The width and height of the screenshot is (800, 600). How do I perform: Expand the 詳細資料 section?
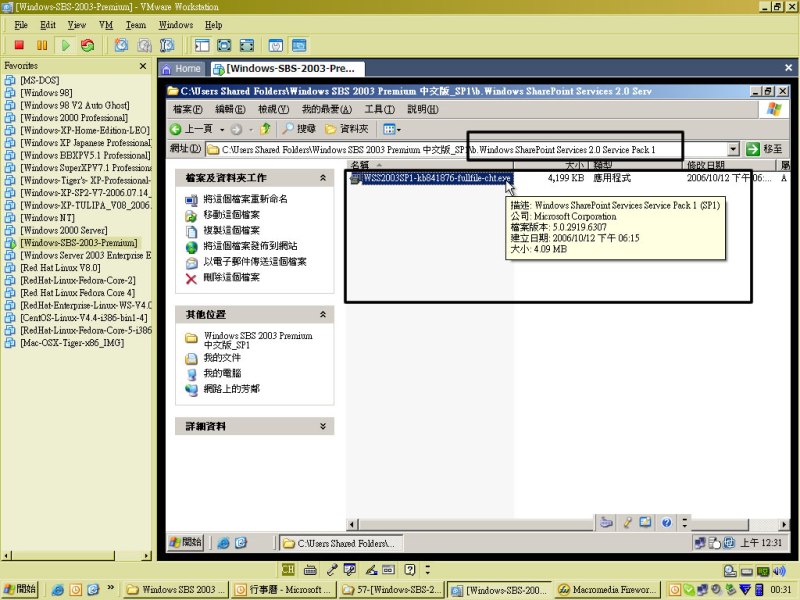(322, 426)
